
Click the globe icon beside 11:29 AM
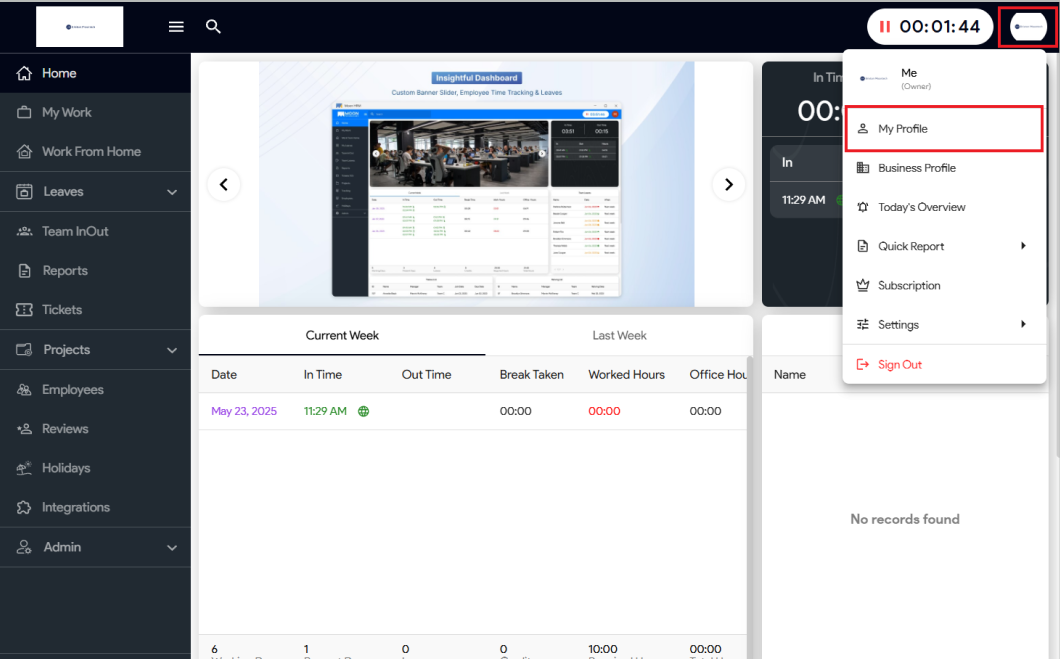(363, 411)
